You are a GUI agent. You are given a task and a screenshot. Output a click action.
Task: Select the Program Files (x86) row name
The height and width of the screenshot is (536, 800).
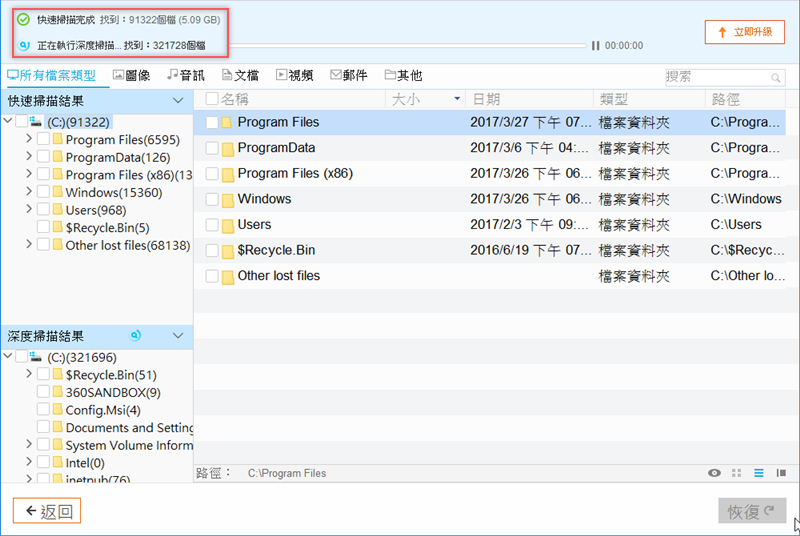tap(295, 173)
